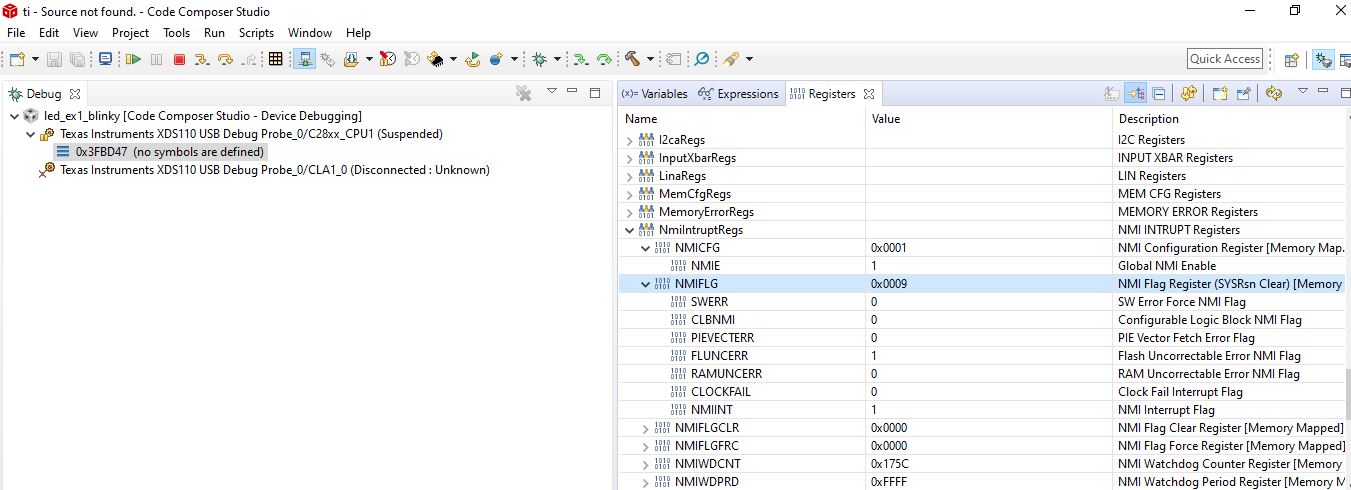Open the View menu

[x=86, y=33]
